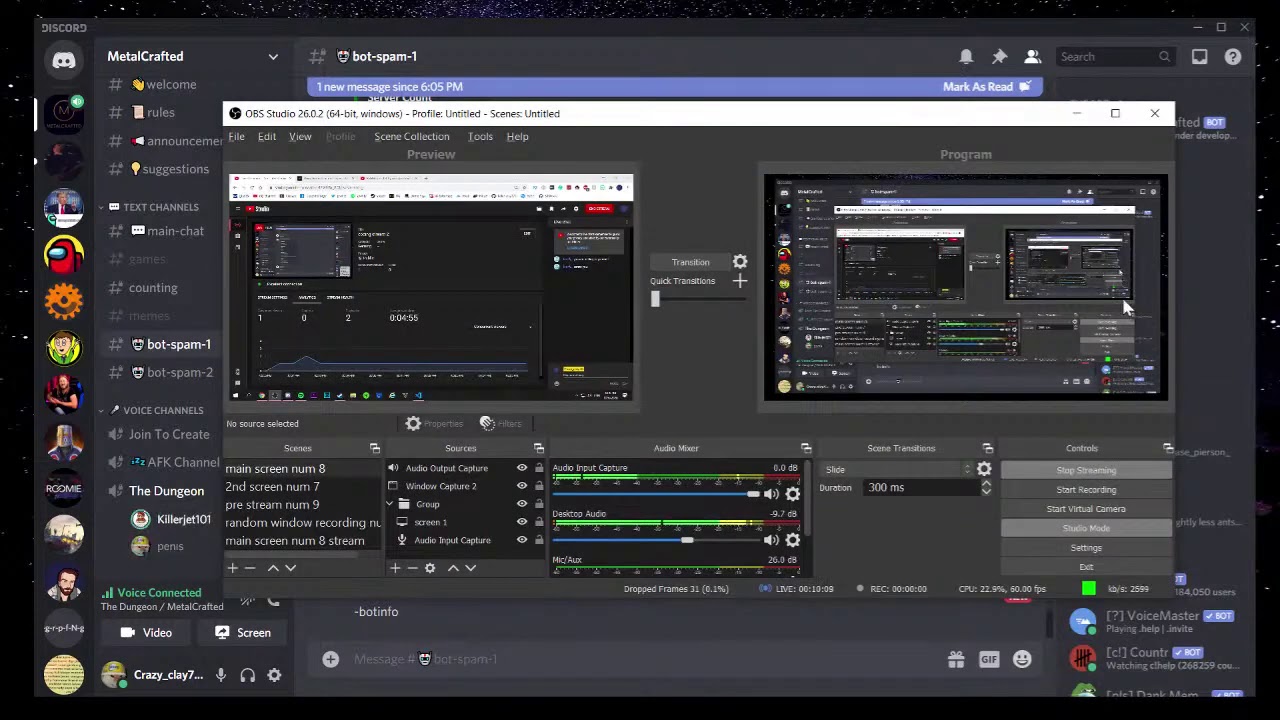Adjust Duration stepper arrows
The height and width of the screenshot is (720, 1280).
986,488
